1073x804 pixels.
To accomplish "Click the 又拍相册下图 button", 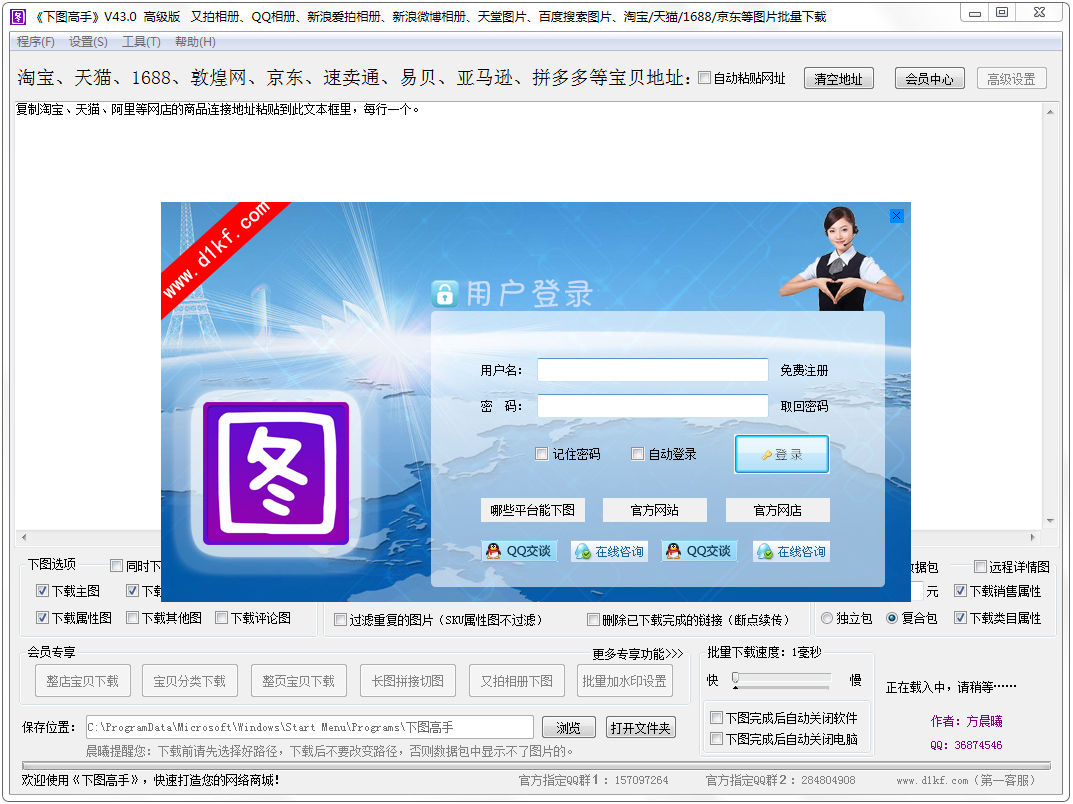I will 517,681.
